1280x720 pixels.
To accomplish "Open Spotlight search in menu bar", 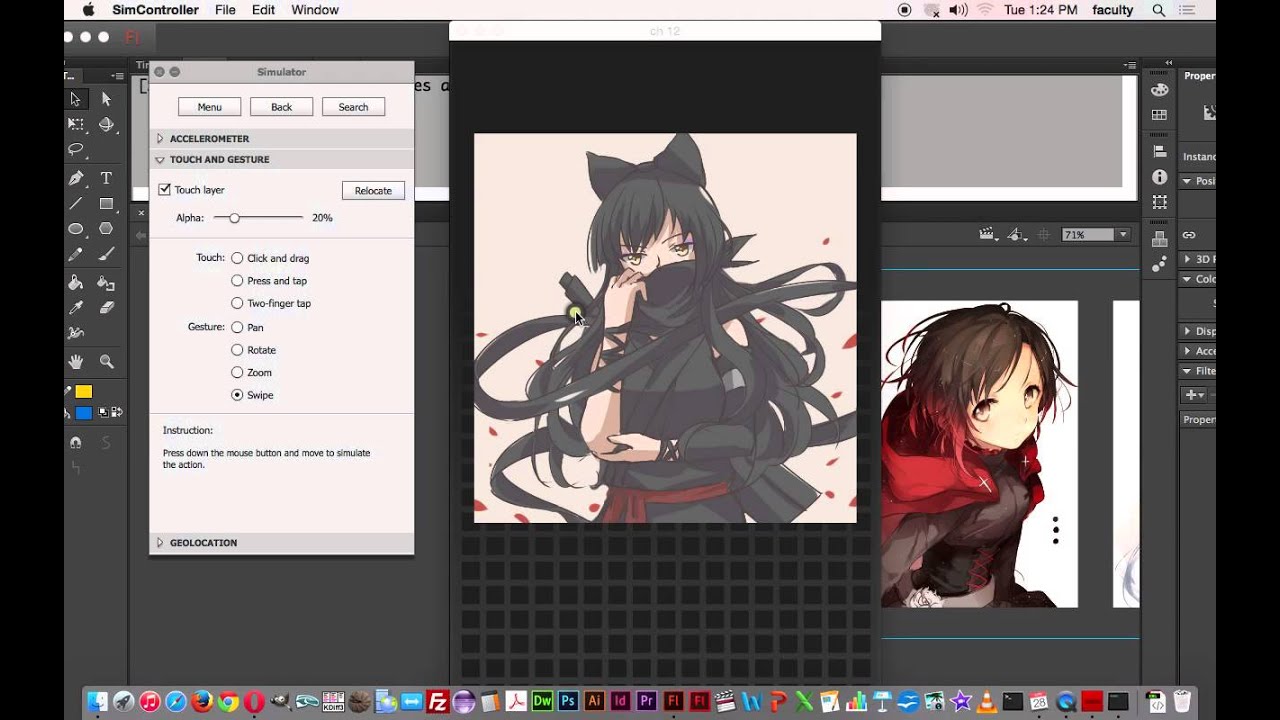I will click(1159, 10).
